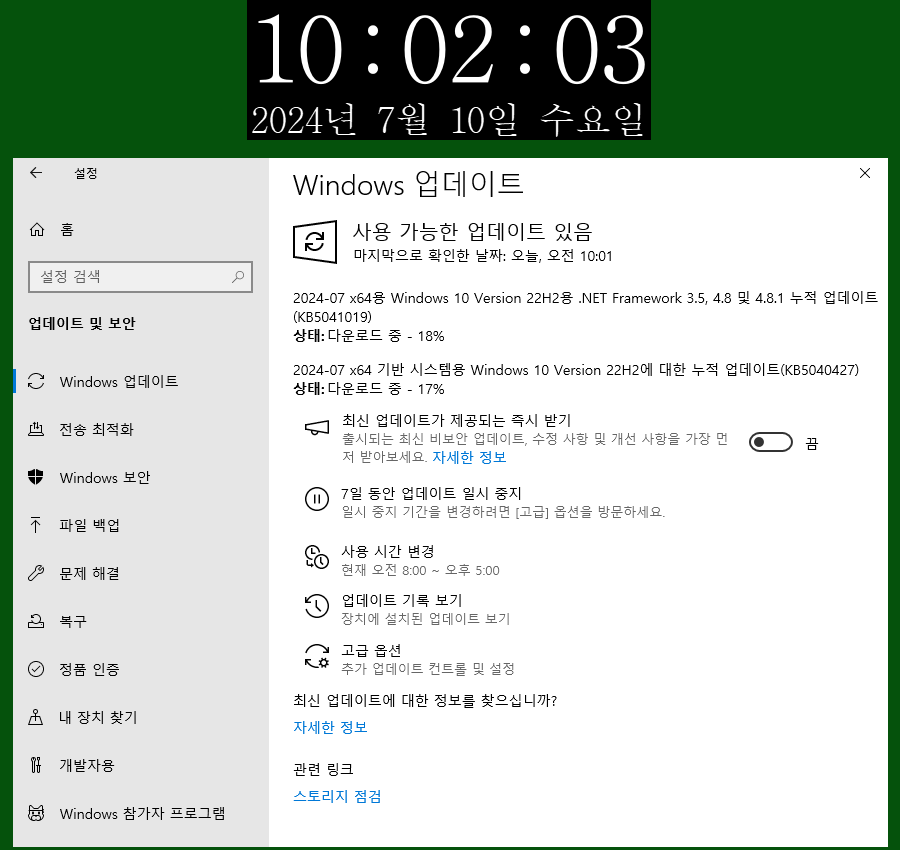Screen dimensions: 900x850
Task: Close the settings window with X
Action: coord(865,173)
